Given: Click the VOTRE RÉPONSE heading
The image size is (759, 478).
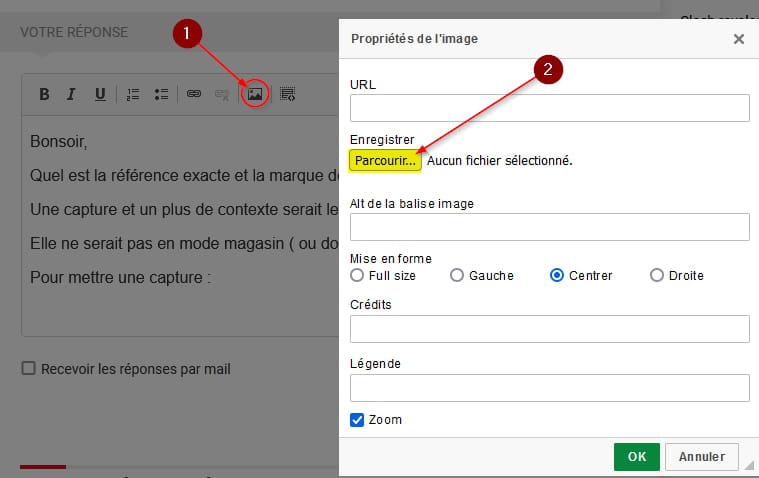Looking at the screenshot, I should pyautogui.click(x=74, y=32).
